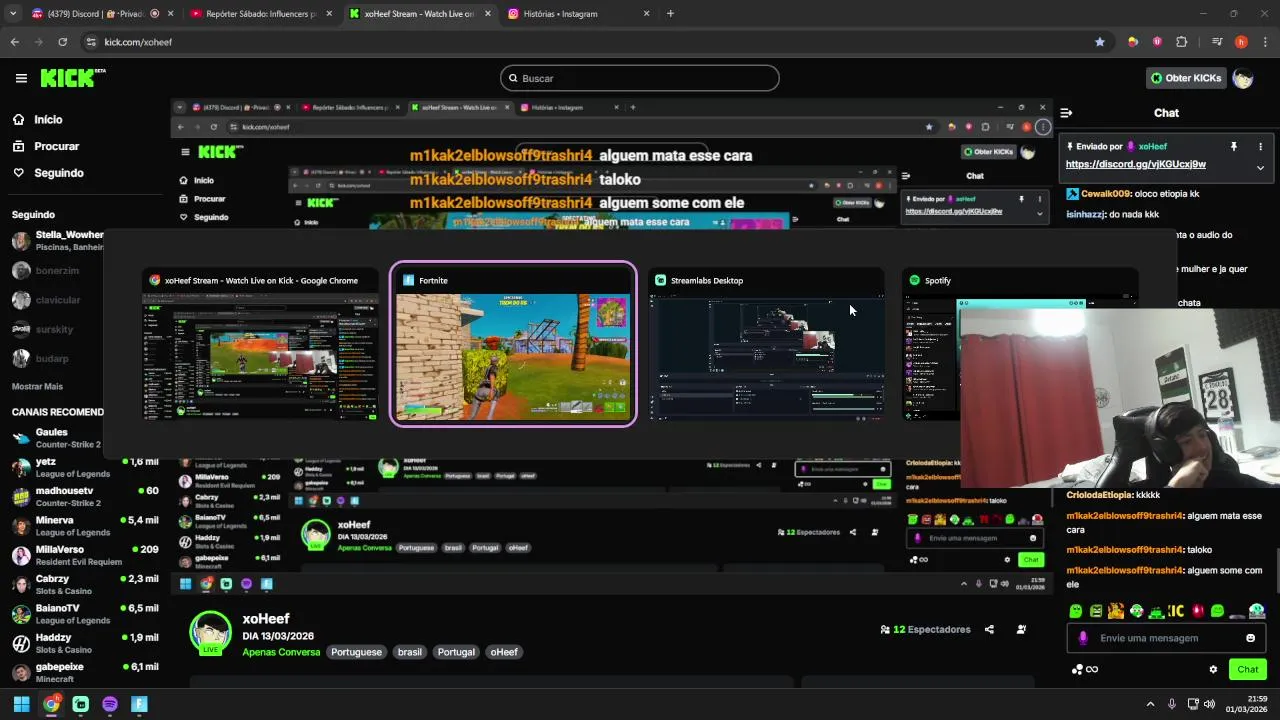Image resolution: width=1280 pixels, height=720 pixels.
Task: Open chat settings gear
Action: coord(1213,669)
